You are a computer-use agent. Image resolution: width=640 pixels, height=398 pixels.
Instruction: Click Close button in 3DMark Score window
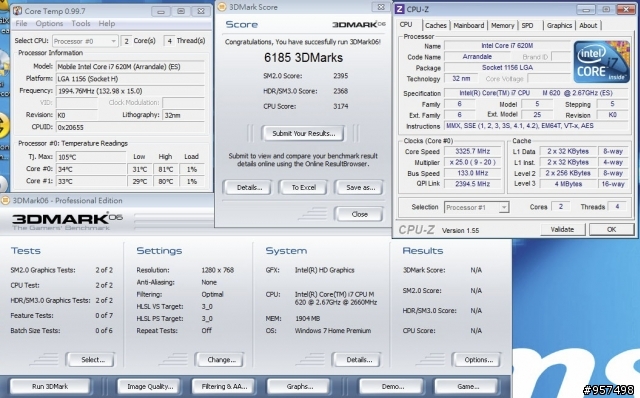point(359,214)
